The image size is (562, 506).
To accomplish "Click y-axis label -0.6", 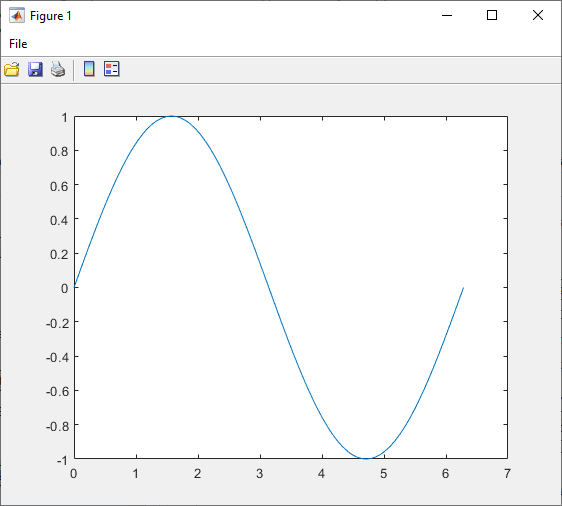I will click(57, 392).
